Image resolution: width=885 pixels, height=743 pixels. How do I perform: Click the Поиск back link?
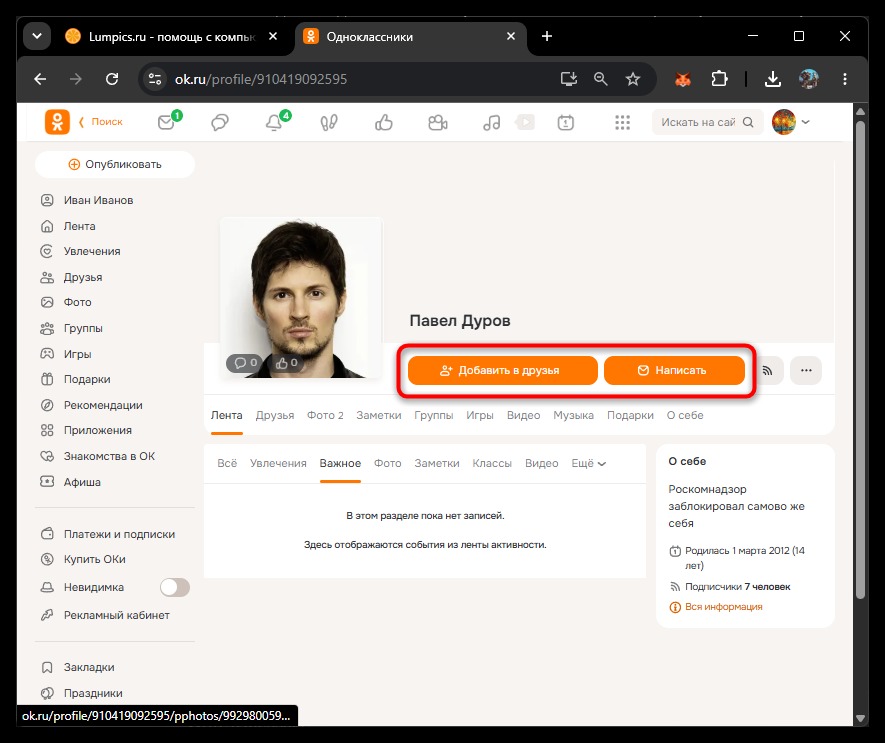[101, 122]
